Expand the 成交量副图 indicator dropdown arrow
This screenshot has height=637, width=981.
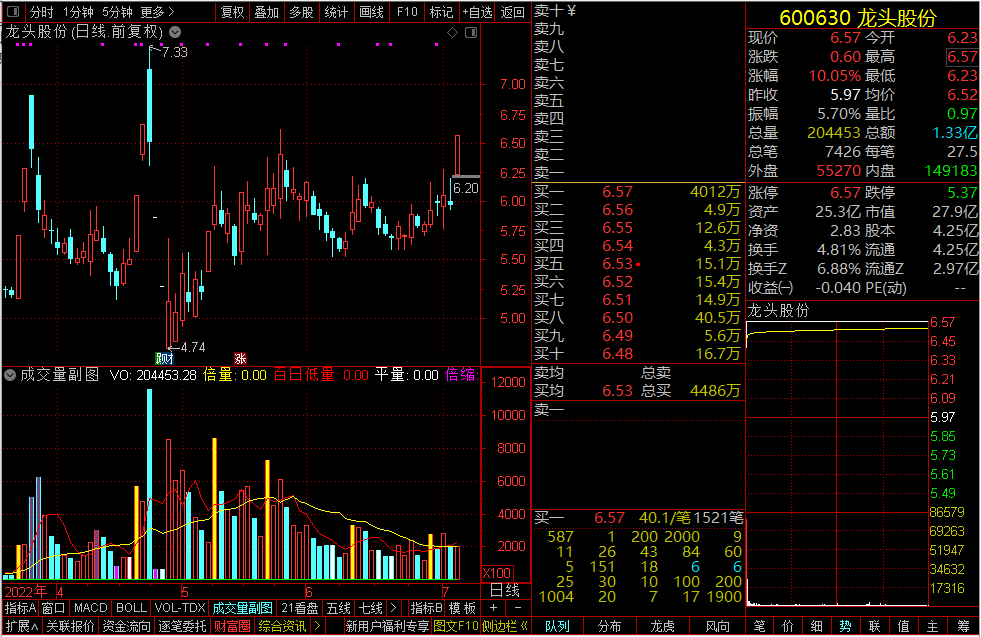point(10,376)
